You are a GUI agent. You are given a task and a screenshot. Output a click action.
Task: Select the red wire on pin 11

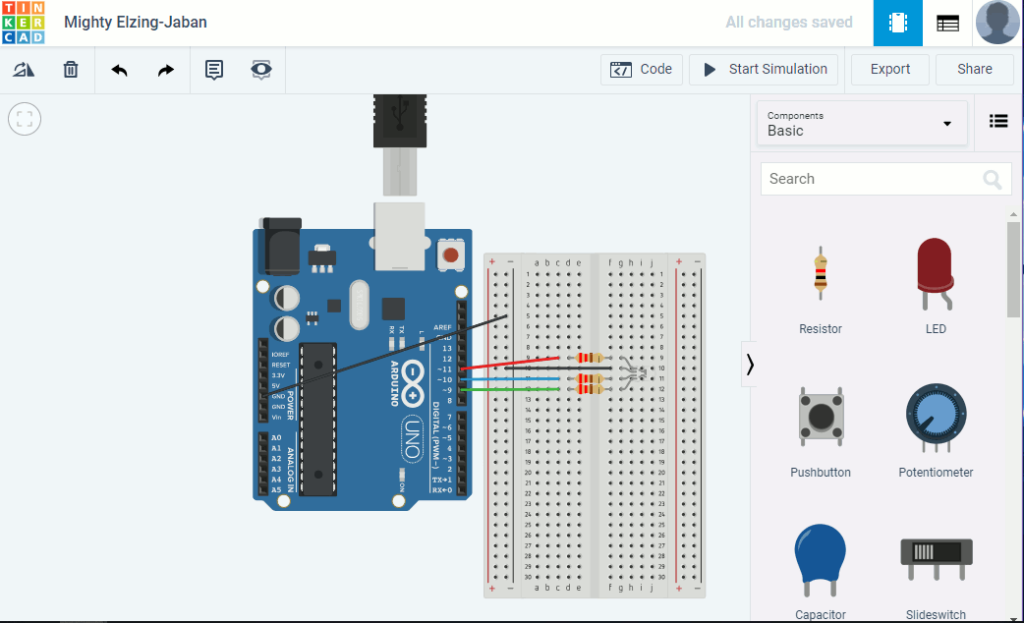(x=510, y=363)
